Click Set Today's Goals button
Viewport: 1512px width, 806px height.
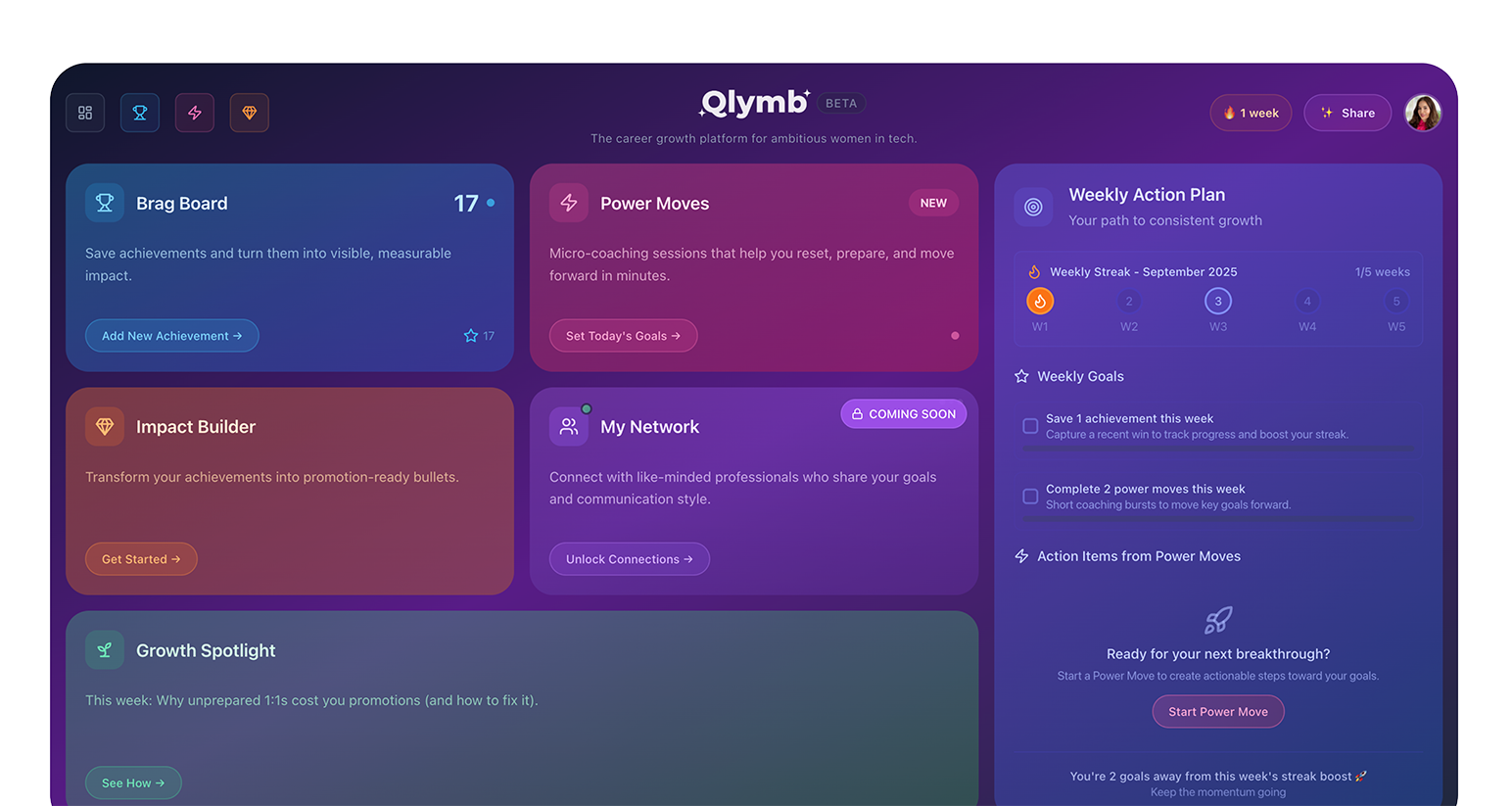624,336
